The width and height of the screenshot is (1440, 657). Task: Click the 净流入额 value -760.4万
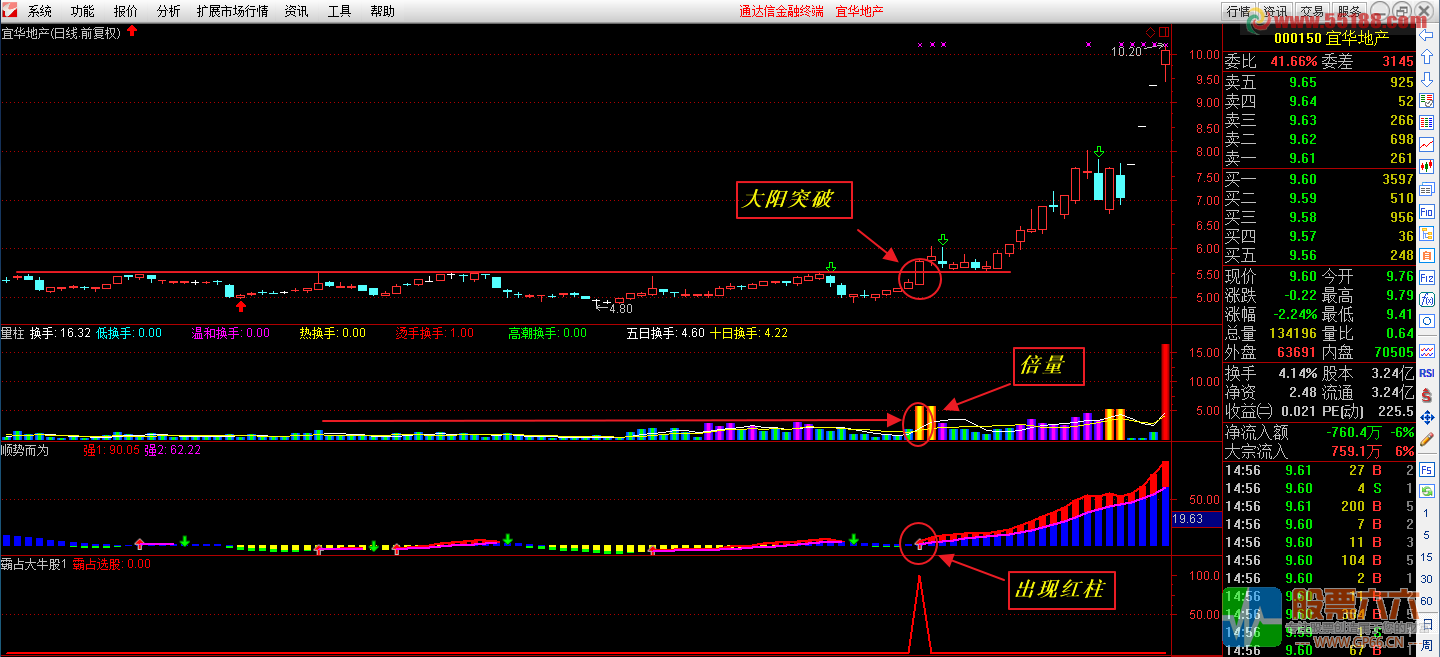[1352, 432]
